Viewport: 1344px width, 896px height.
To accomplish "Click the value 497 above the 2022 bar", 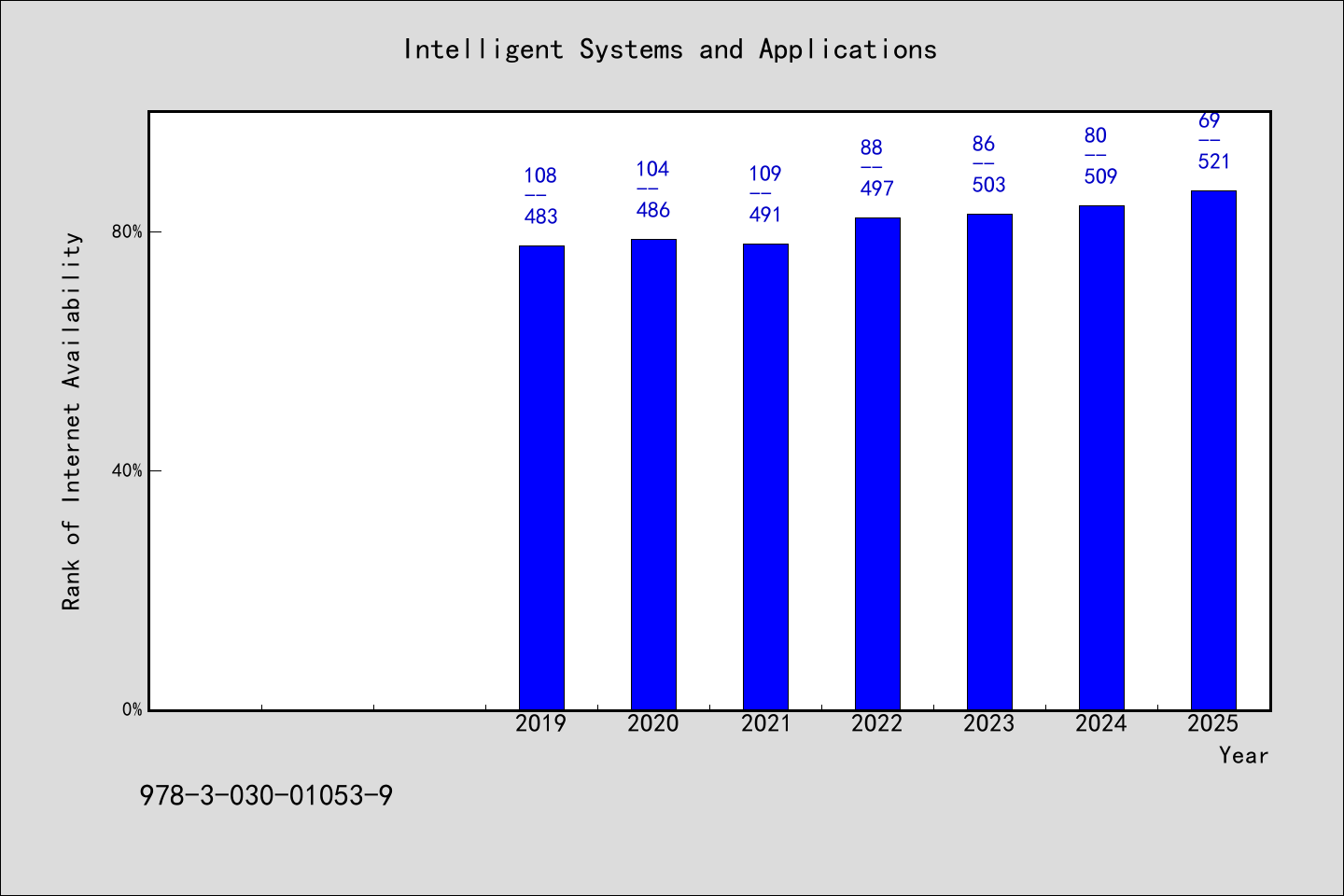I will [x=876, y=189].
